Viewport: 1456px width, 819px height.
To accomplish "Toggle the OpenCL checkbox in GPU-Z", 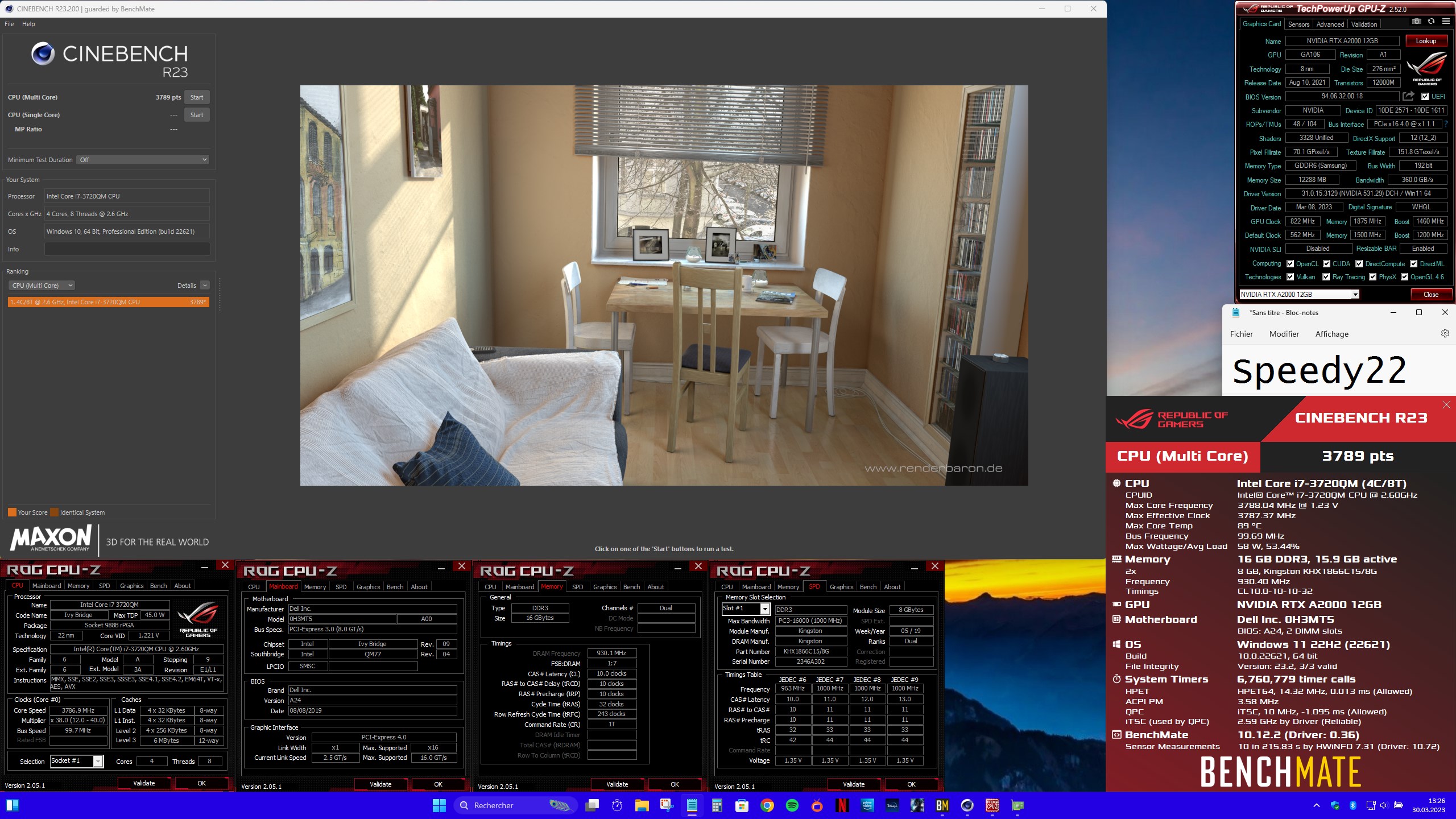I will tap(1290, 264).
